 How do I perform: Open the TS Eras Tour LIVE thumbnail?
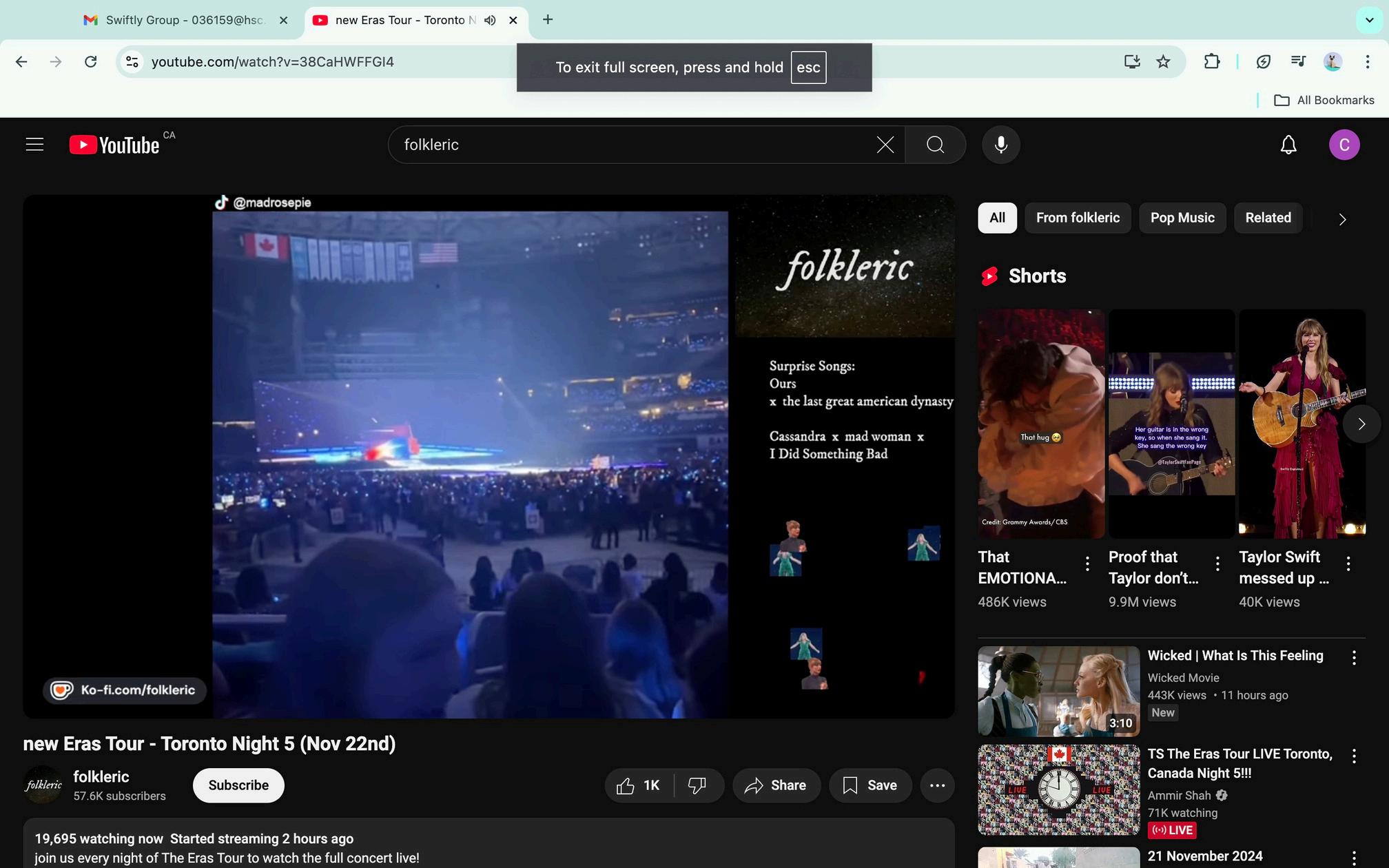click(x=1058, y=789)
